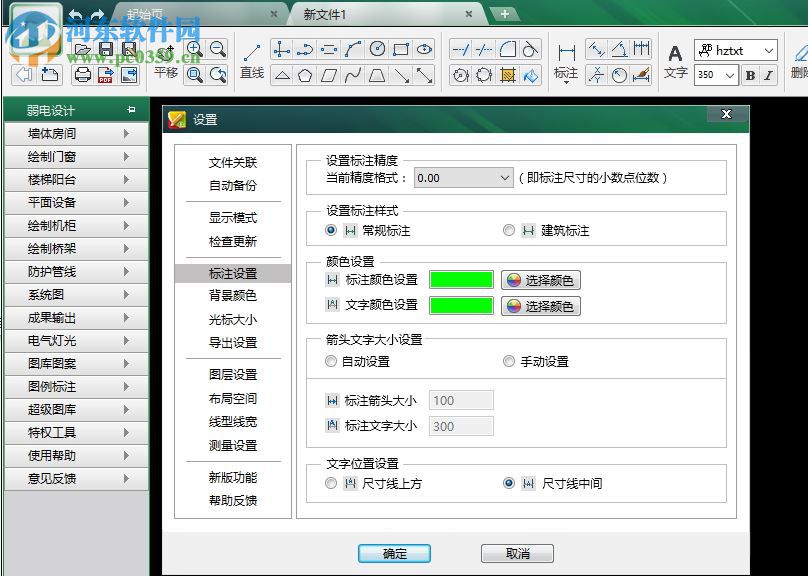Viewport: 808px width, 576px height.
Task: Select the rectangle drawing tool on the toolbar
Action: click(x=401, y=47)
